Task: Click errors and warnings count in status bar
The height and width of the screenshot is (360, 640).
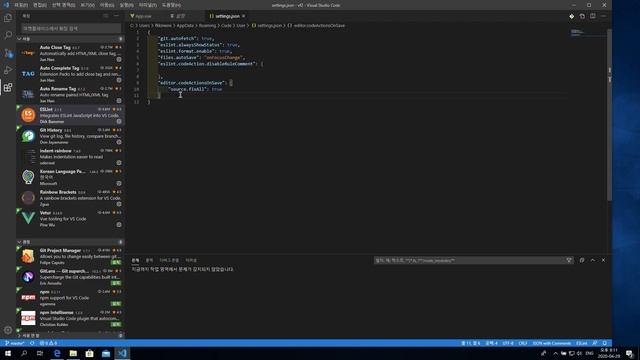Action: (48, 343)
